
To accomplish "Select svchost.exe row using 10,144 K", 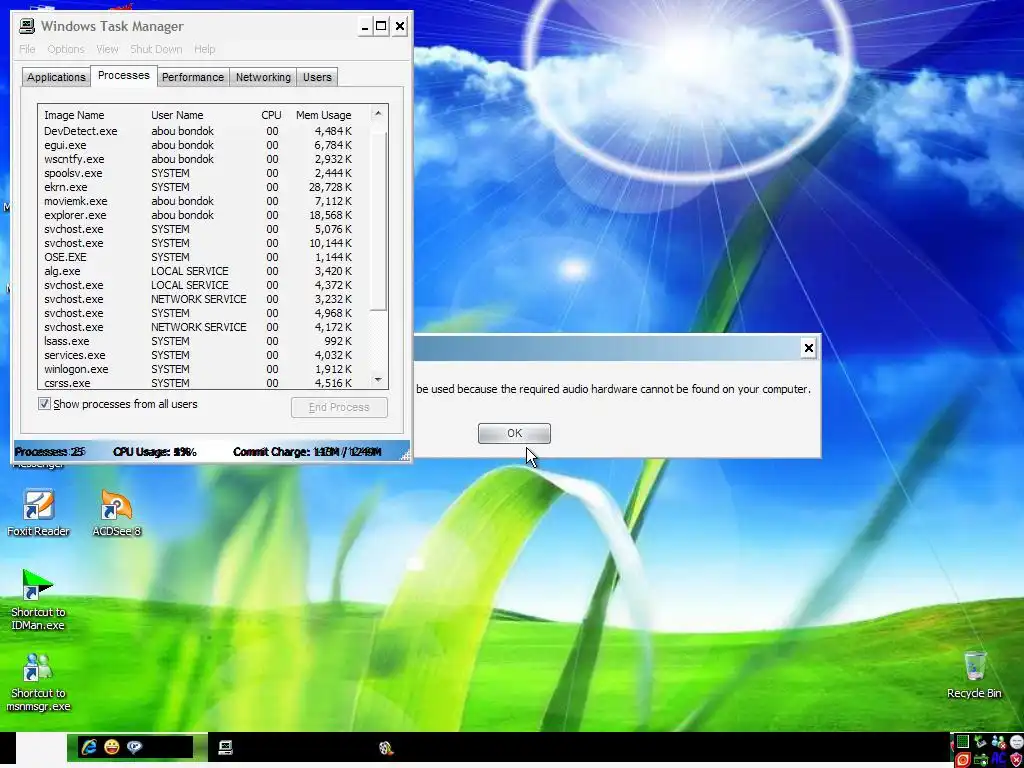I will (204, 243).
